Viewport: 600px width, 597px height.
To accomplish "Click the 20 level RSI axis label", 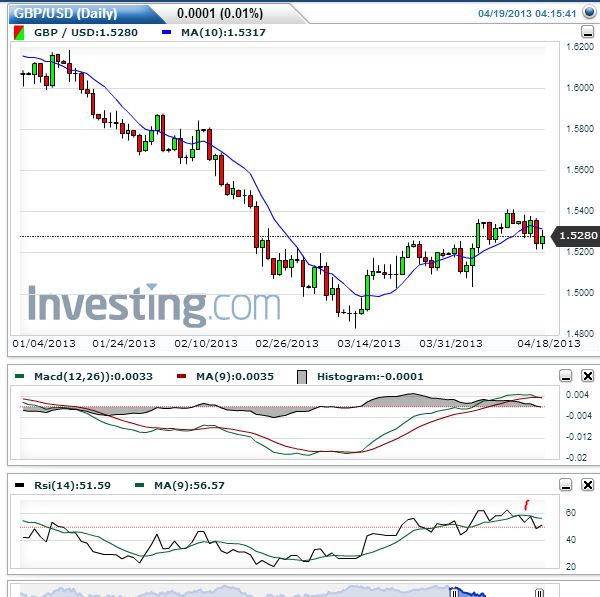I will point(571,567).
